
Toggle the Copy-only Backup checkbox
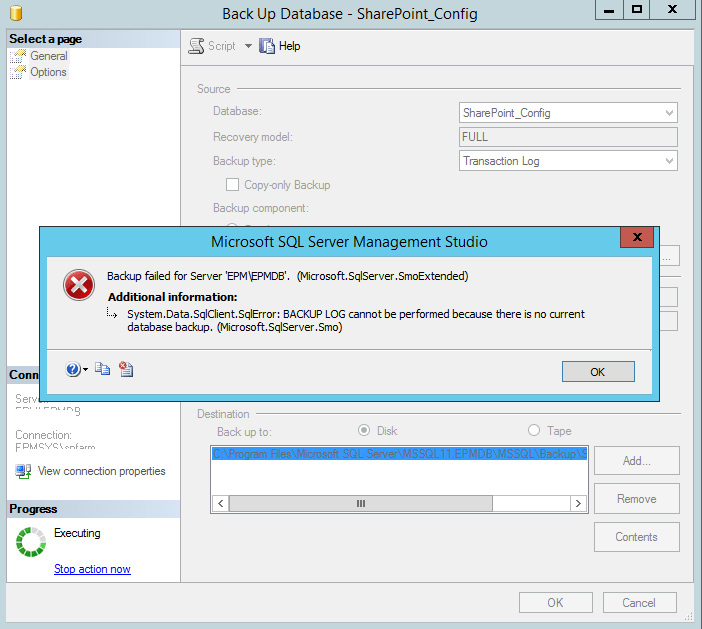[x=232, y=184]
